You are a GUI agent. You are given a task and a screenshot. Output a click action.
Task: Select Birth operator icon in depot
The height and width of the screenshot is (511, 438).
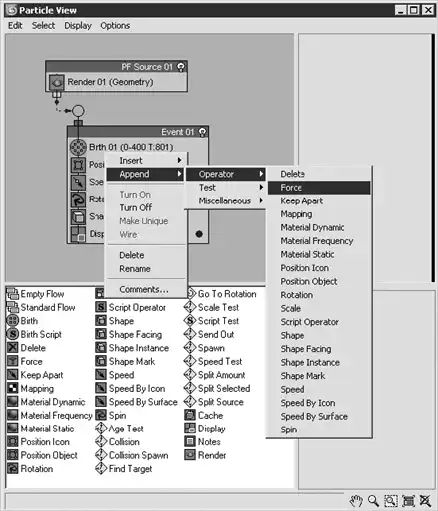(x=13, y=321)
